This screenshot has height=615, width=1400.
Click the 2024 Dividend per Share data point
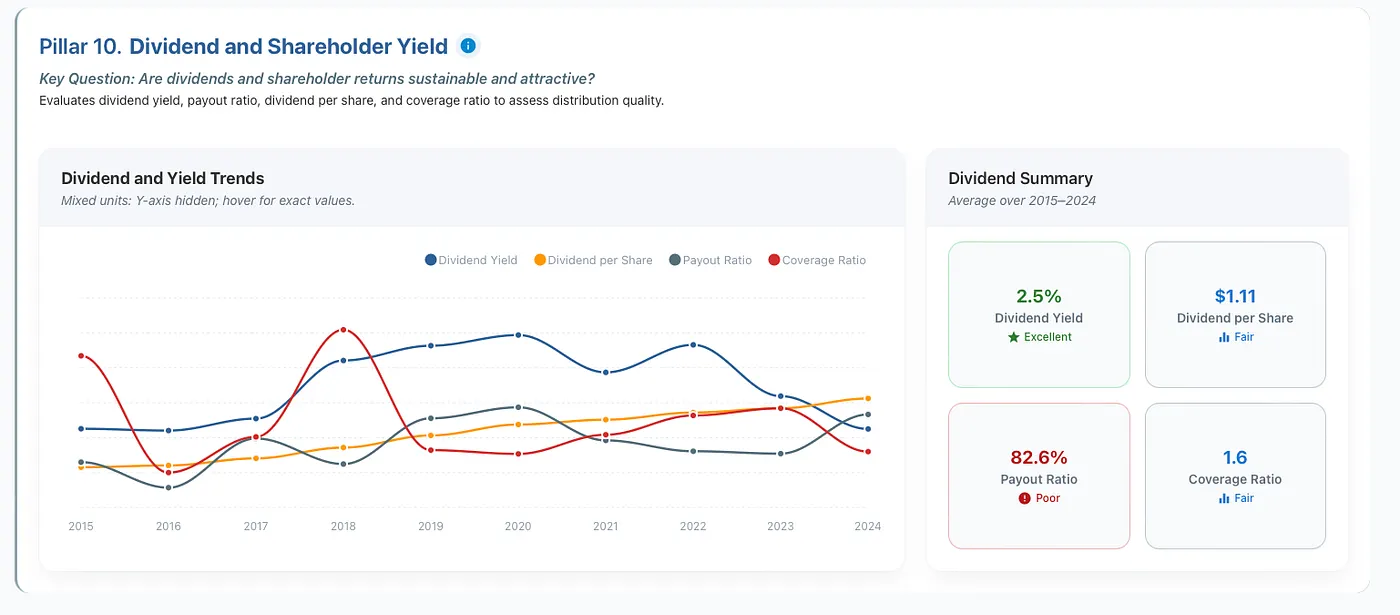868,398
